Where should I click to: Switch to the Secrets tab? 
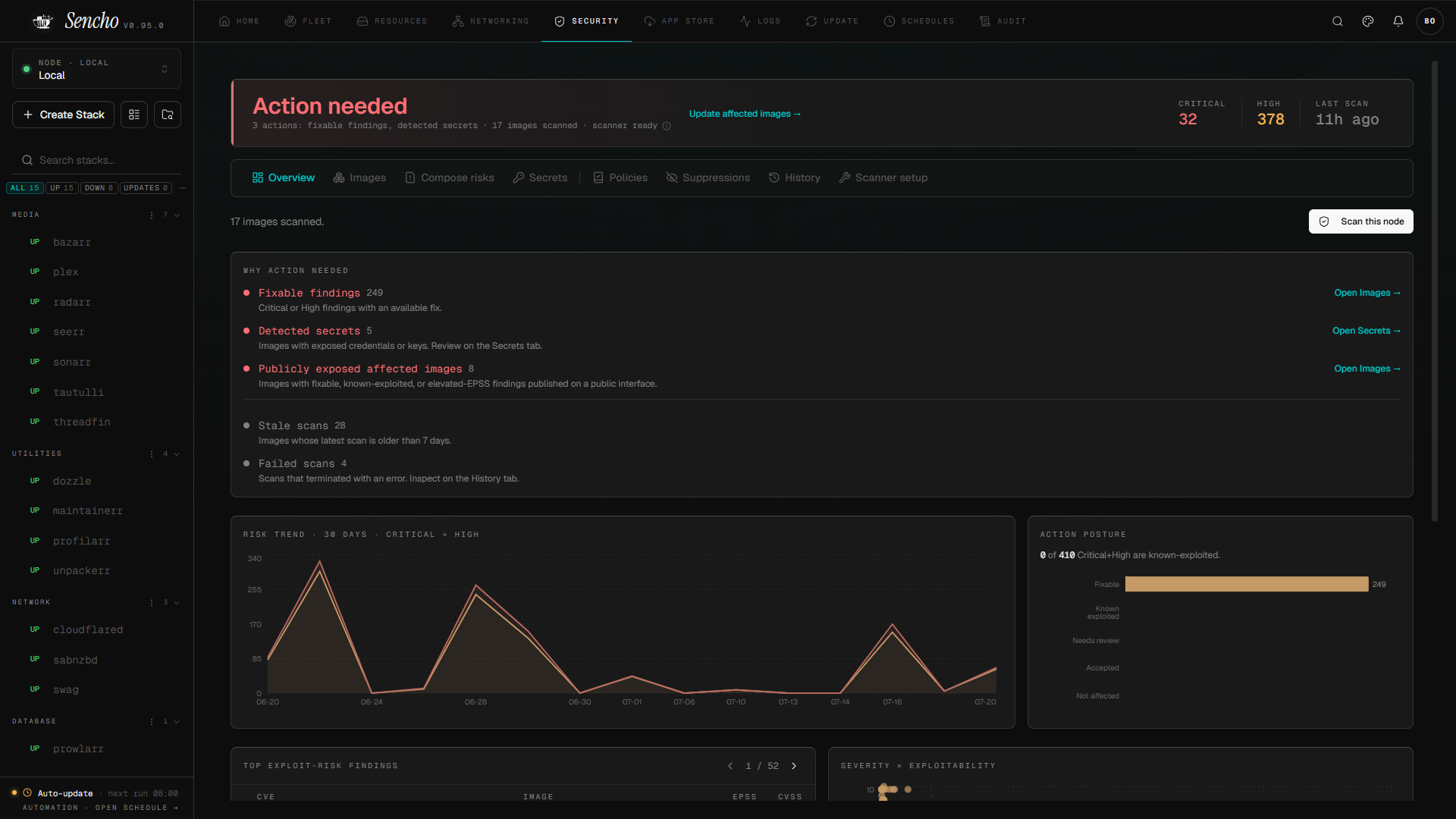(540, 178)
